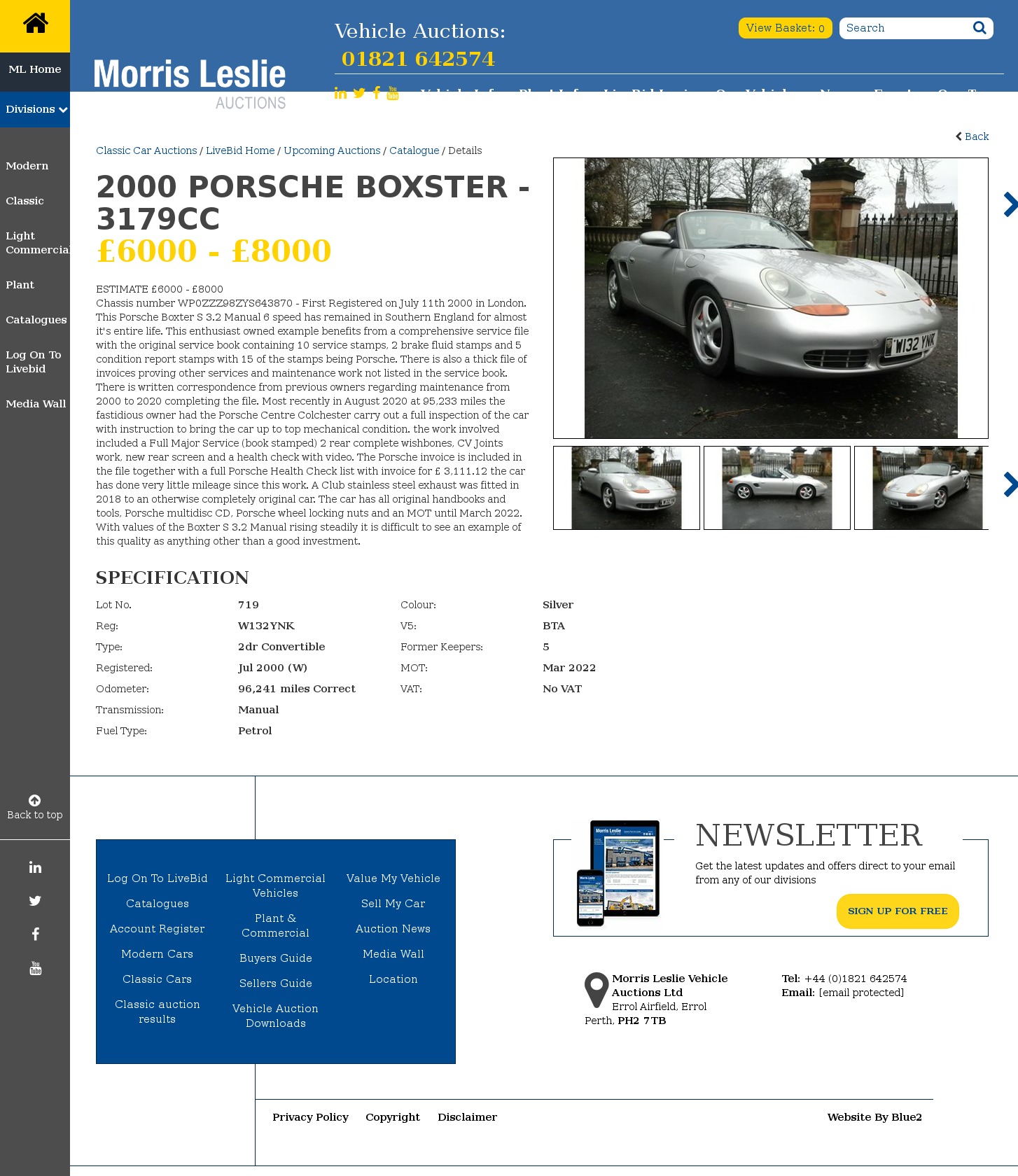Go to ML Home
1018x1176 pixels.
click(x=35, y=69)
